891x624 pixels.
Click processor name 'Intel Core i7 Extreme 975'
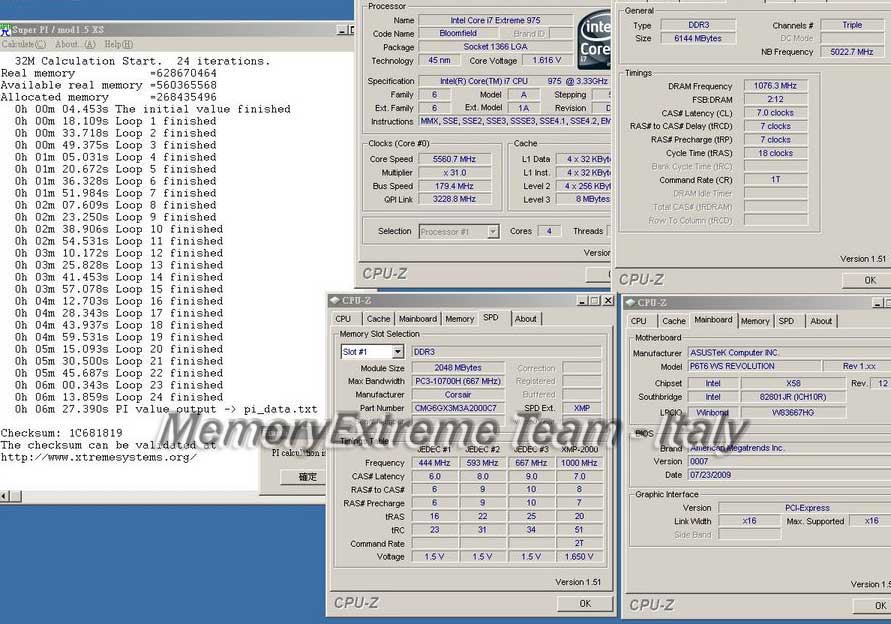click(x=496, y=20)
